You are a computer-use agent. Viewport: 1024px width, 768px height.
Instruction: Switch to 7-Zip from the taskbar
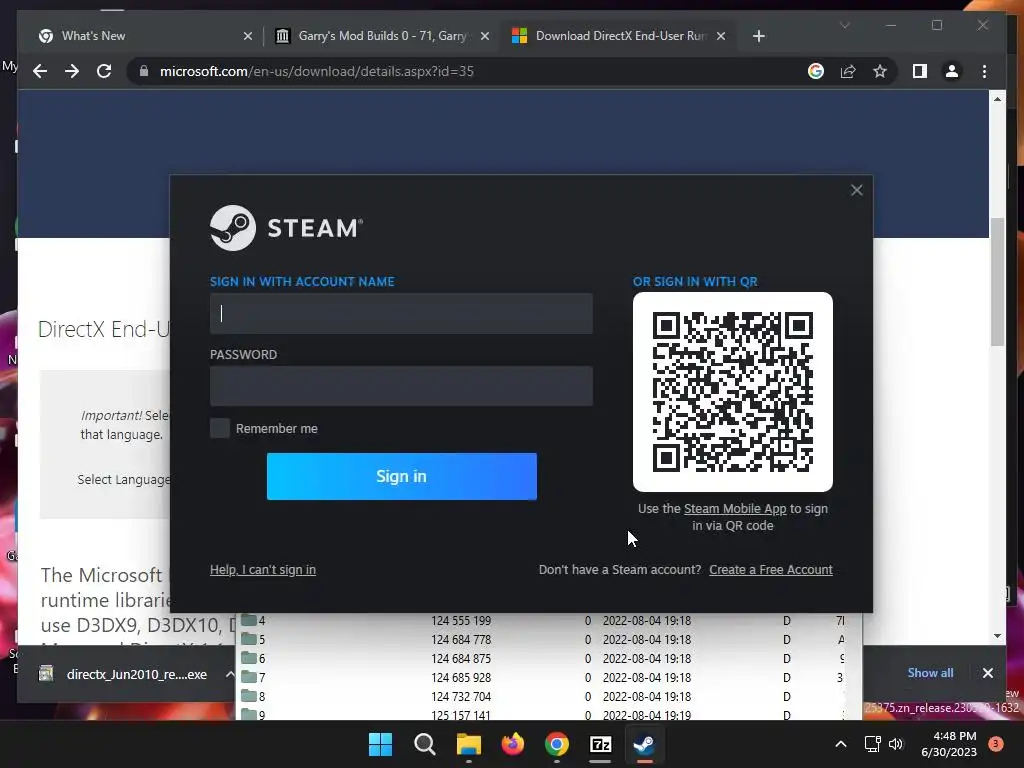600,744
